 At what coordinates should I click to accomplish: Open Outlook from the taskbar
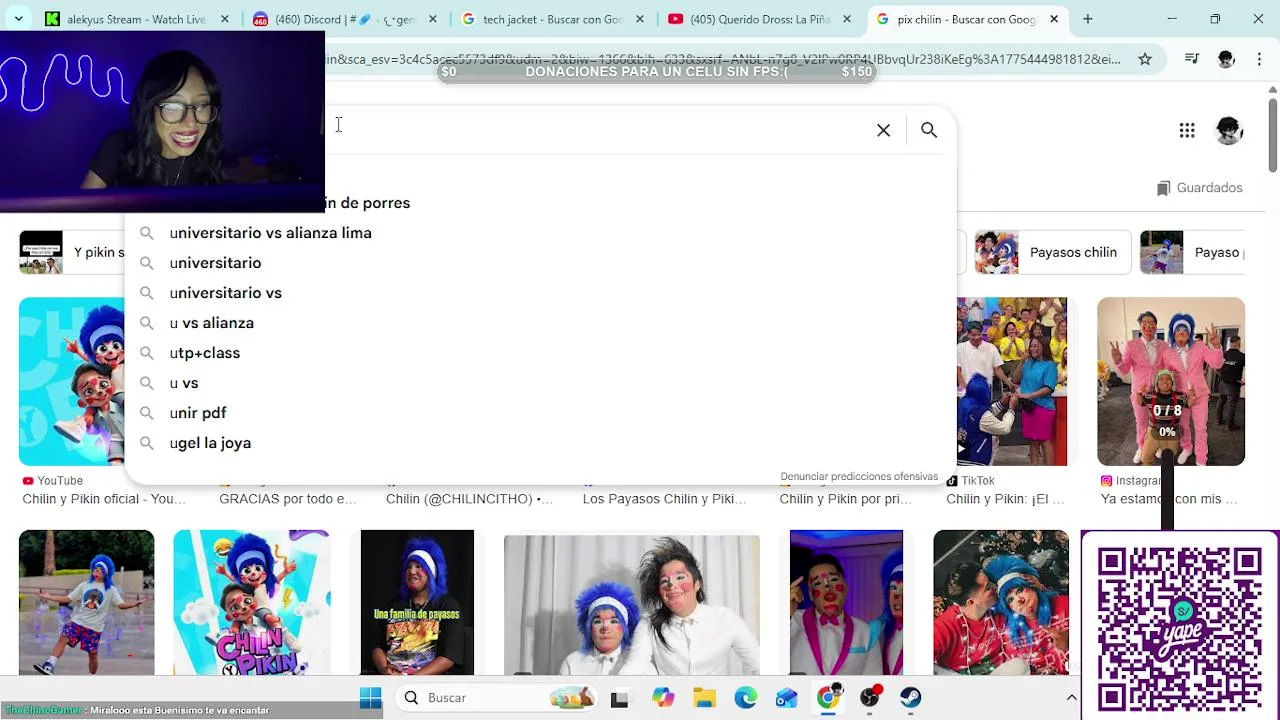[x=786, y=698]
